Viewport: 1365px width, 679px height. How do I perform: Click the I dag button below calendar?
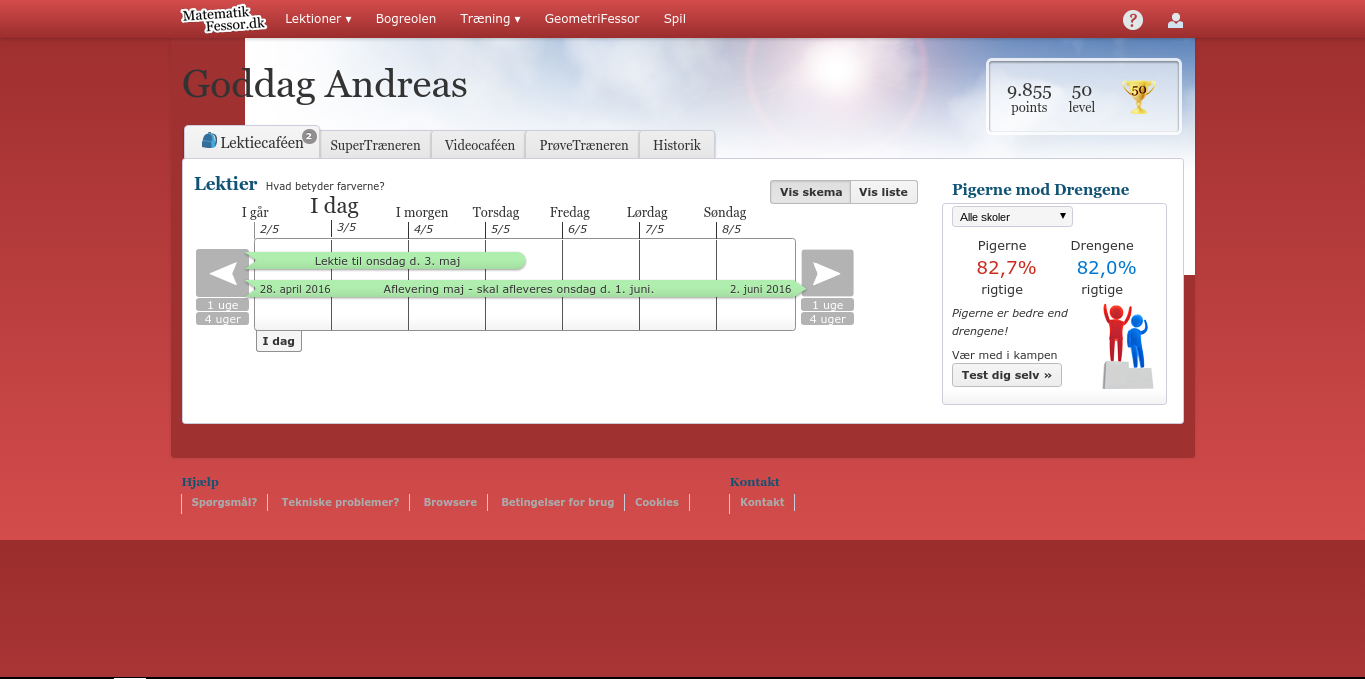(278, 341)
